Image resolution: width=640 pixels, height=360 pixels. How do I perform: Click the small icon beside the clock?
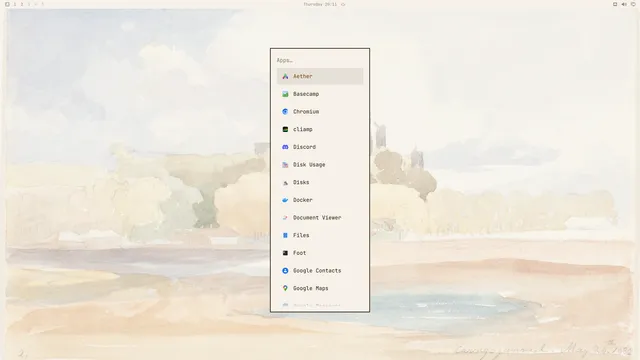coord(343,4)
